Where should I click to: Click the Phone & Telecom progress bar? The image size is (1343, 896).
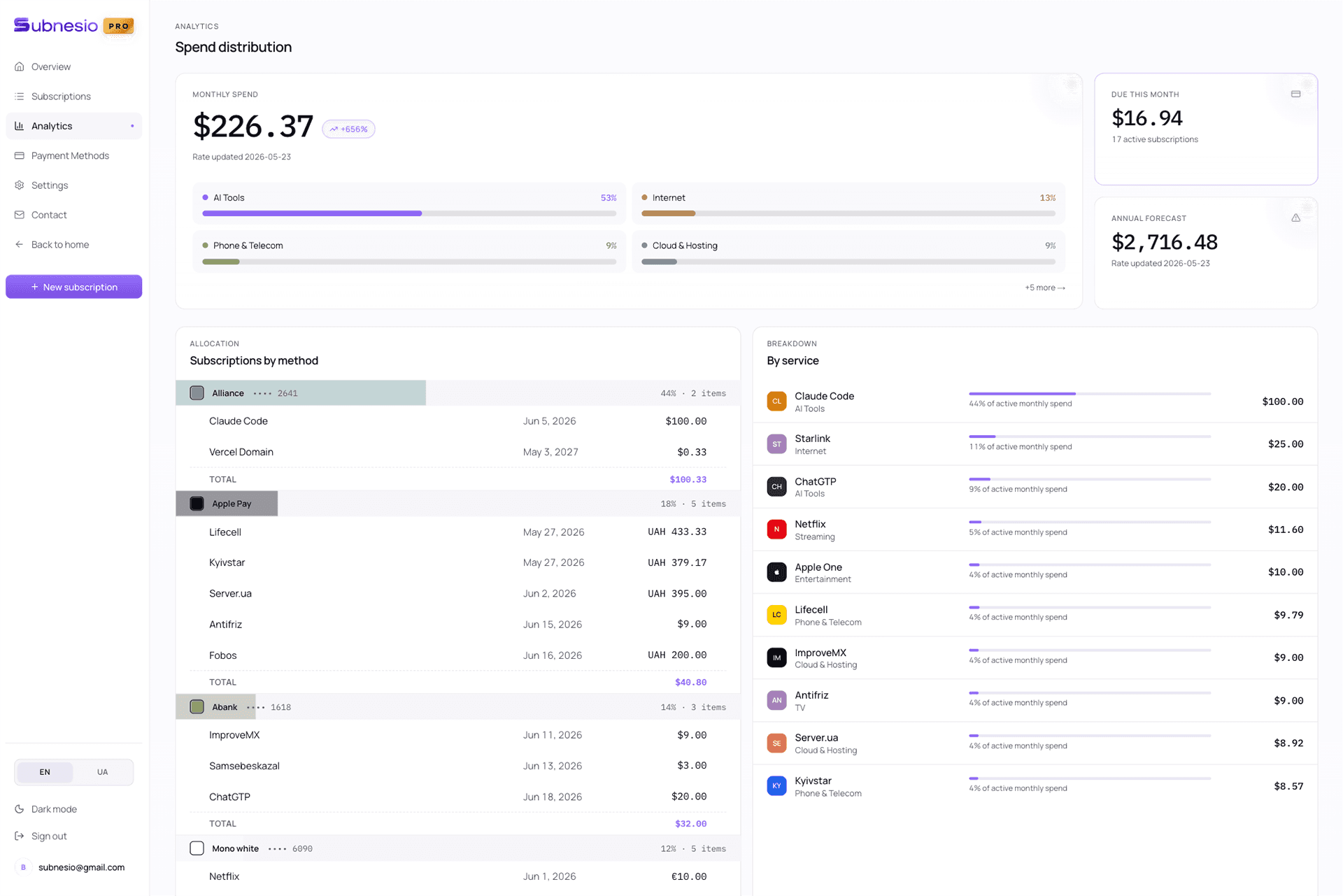pos(409,262)
